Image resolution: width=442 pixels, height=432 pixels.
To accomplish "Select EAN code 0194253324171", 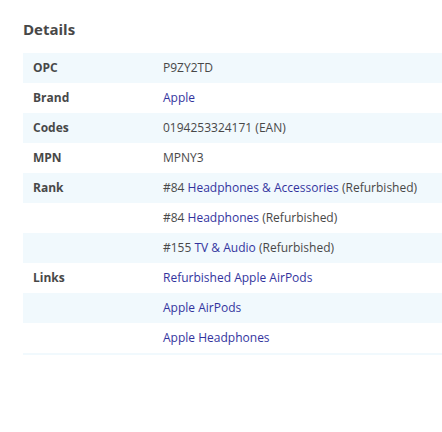I will [x=207, y=128].
